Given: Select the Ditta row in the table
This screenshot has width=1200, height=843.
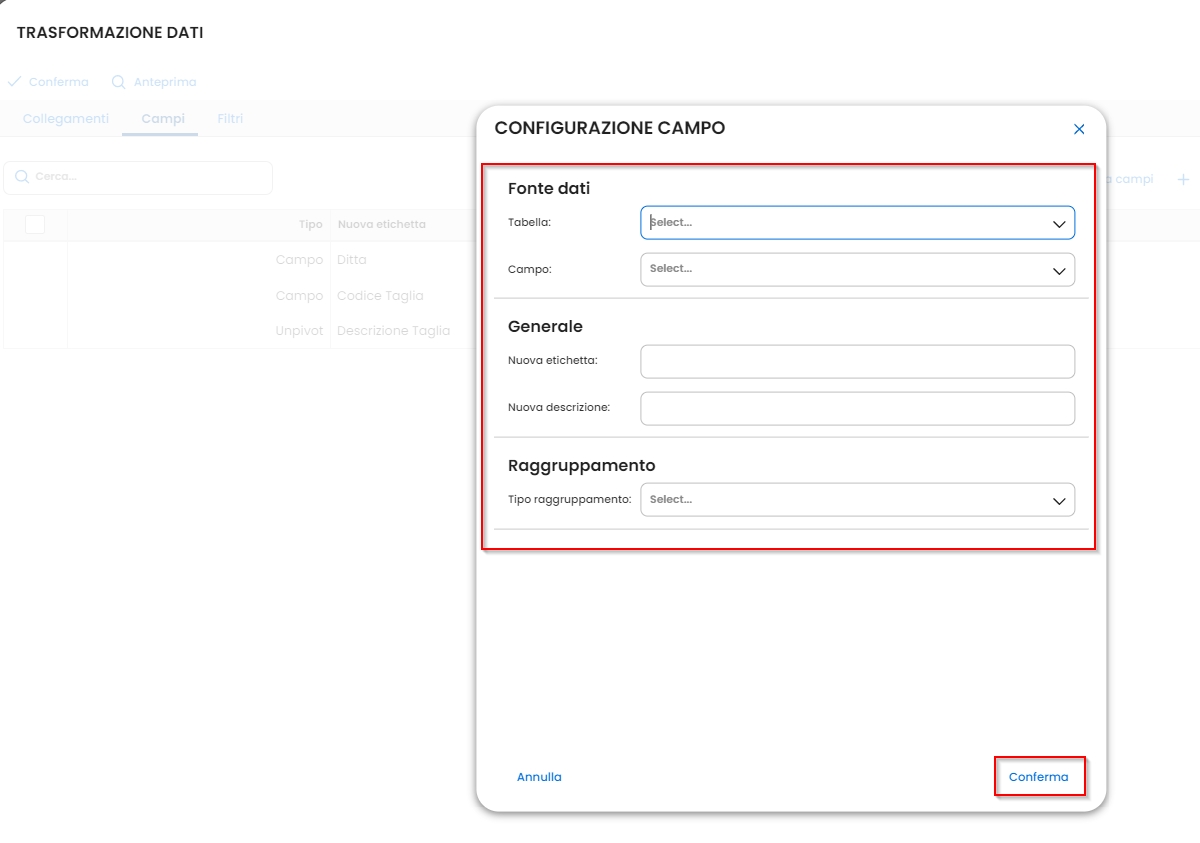Looking at the screenshot, I should click(x=352, y=260).
